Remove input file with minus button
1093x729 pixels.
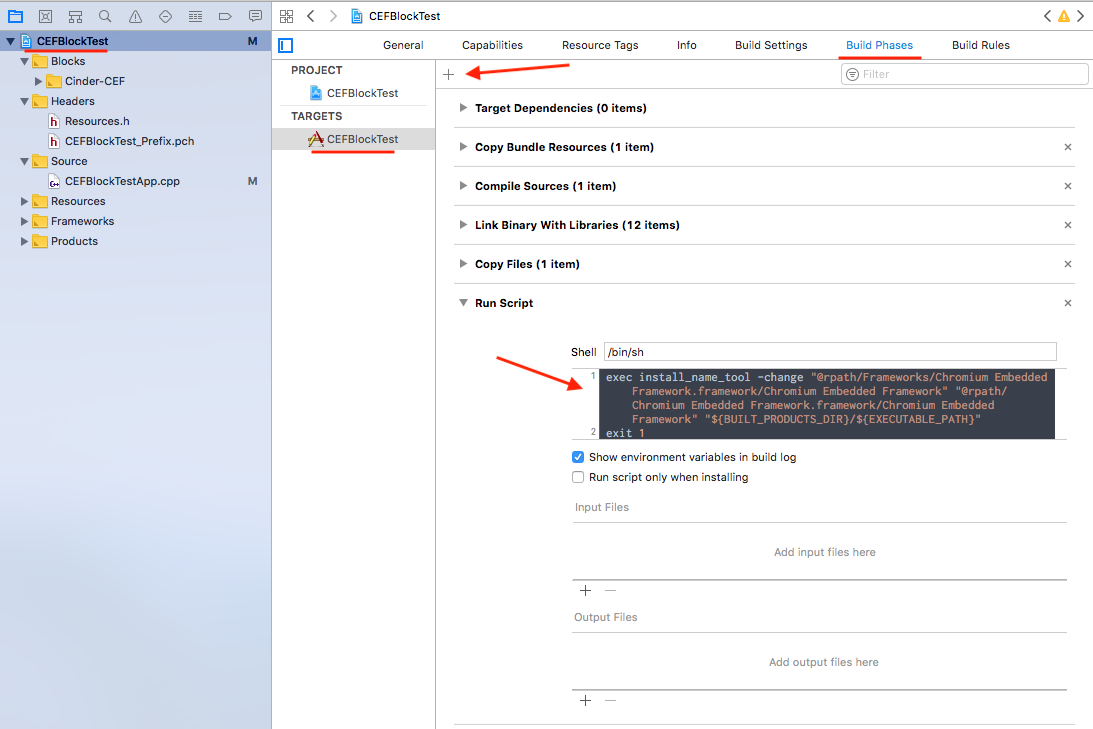pyautogui.click(x=611, y=590)
